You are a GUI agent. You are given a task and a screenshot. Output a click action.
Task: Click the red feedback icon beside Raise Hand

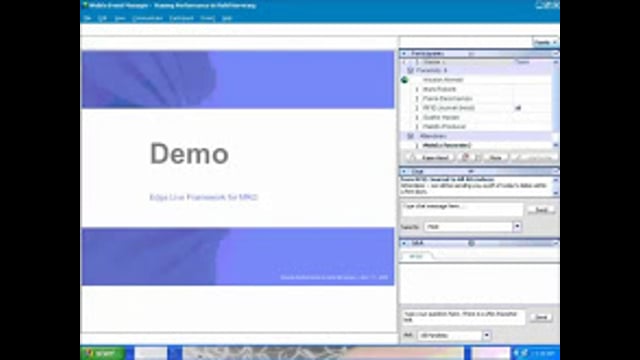point(466,157)
